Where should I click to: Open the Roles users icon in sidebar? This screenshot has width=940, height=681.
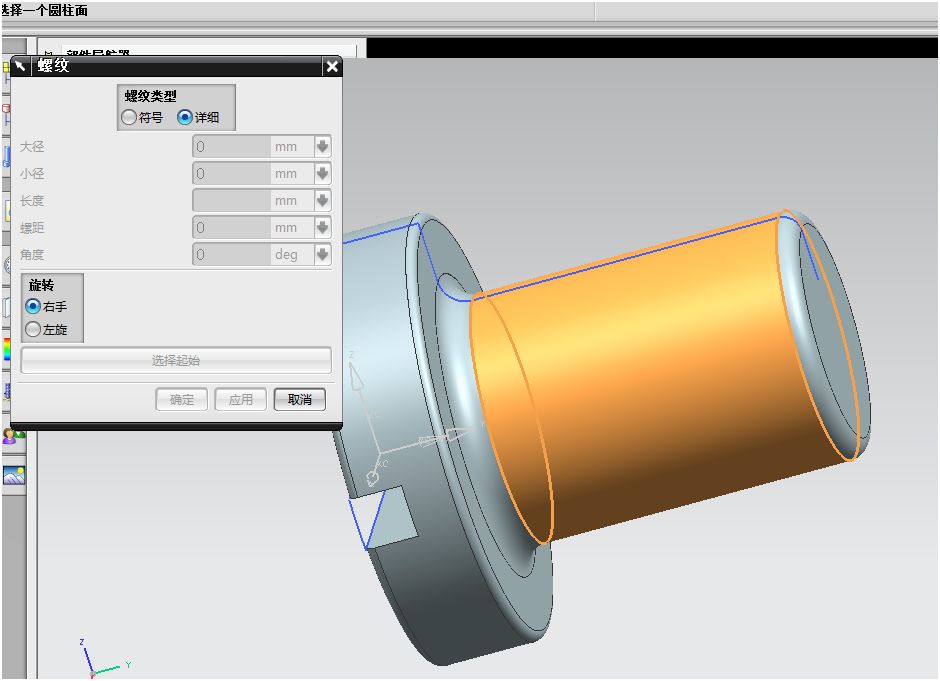pyautogui.click(x=13, y=436)
